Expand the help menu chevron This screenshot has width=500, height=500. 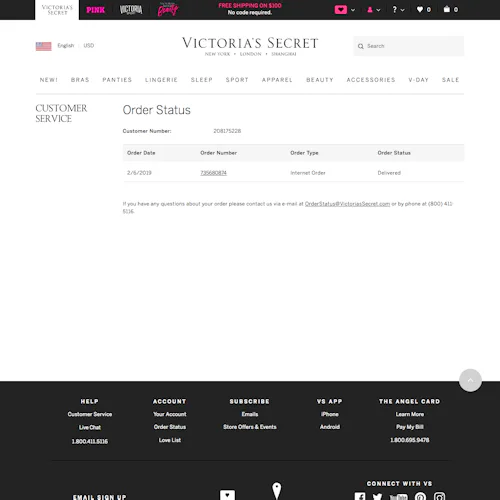403,10
